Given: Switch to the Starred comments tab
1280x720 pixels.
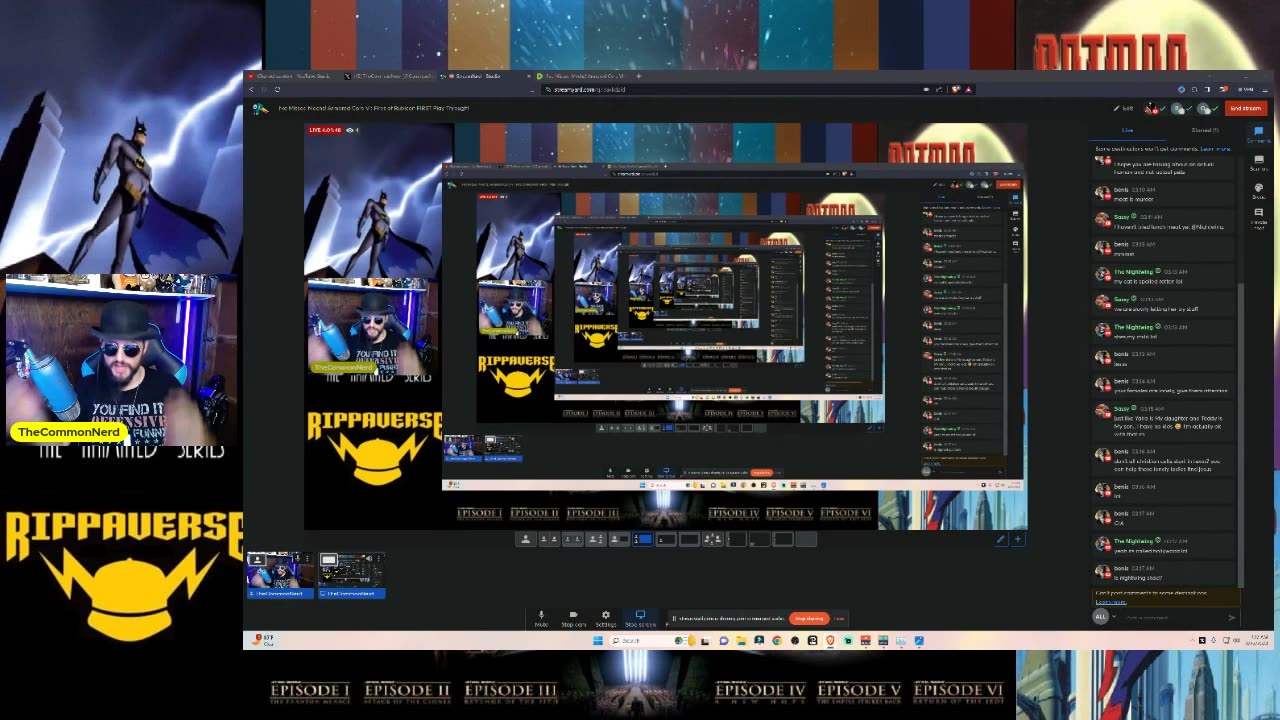Looking at the screenshot, I should coord(1205,130).
